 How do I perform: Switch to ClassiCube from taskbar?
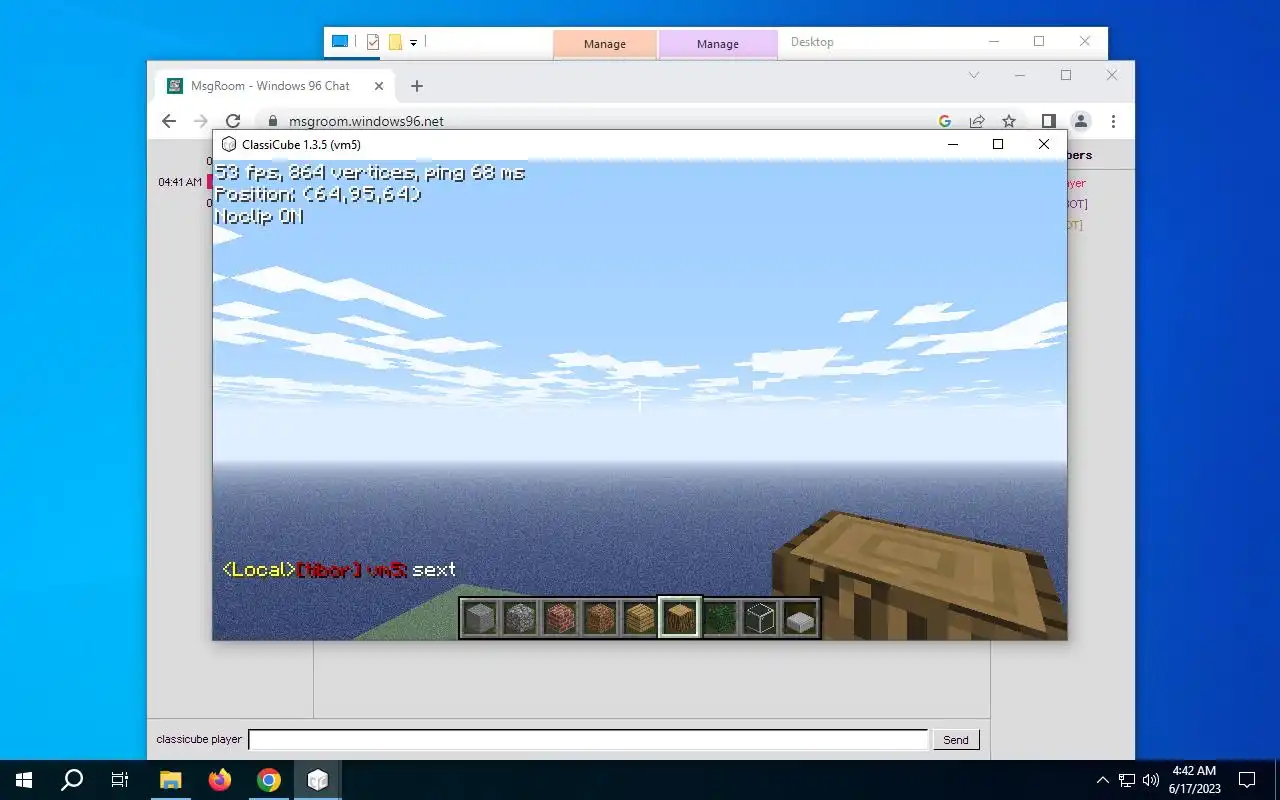click(x=318, y=780)
